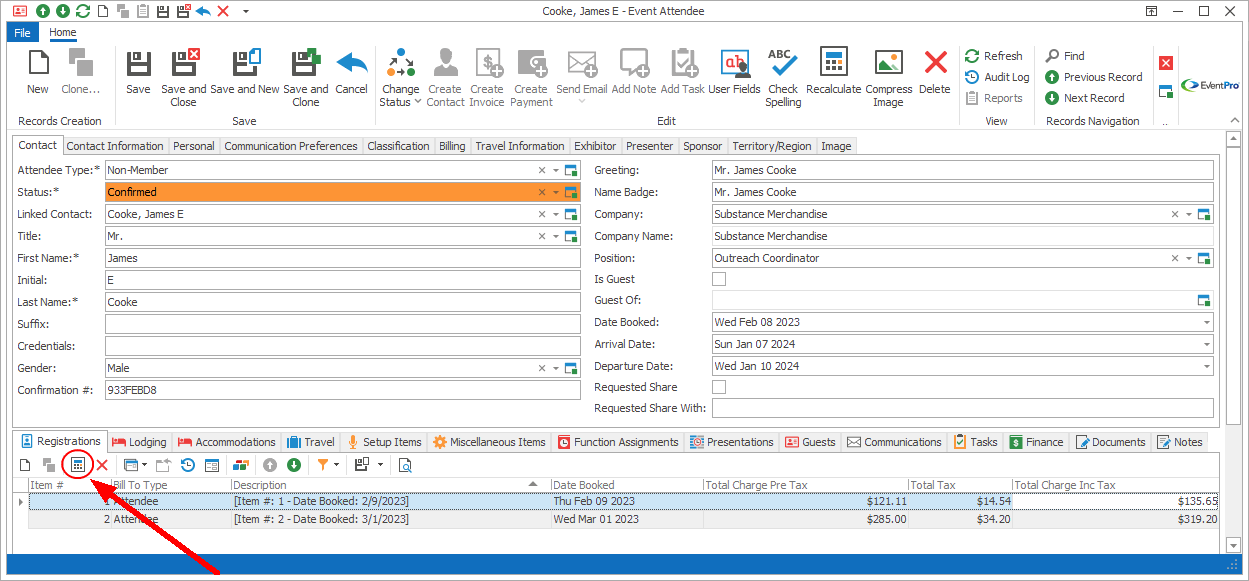This screenshot has height=581, width=1249.
Task: Open the Function Assignments tab
Action: point(618,442)
